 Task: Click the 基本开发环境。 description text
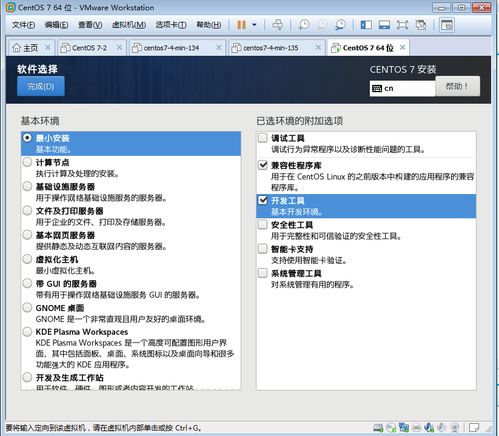297,212
